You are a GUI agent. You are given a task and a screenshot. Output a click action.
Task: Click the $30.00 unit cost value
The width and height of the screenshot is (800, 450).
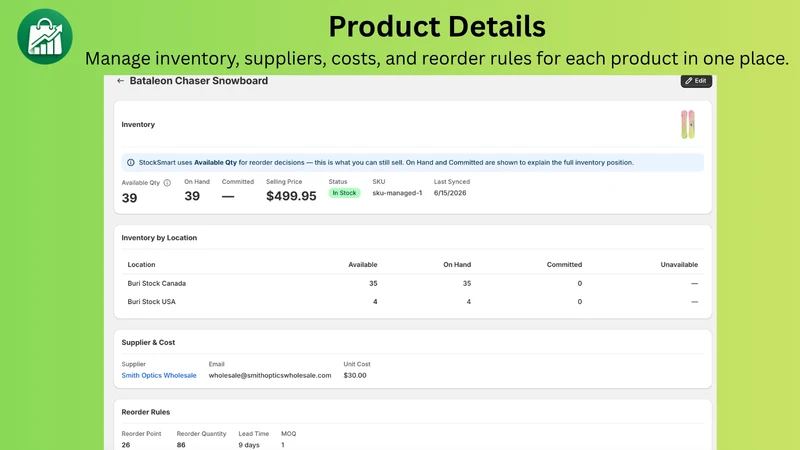(x=355, y=376)
